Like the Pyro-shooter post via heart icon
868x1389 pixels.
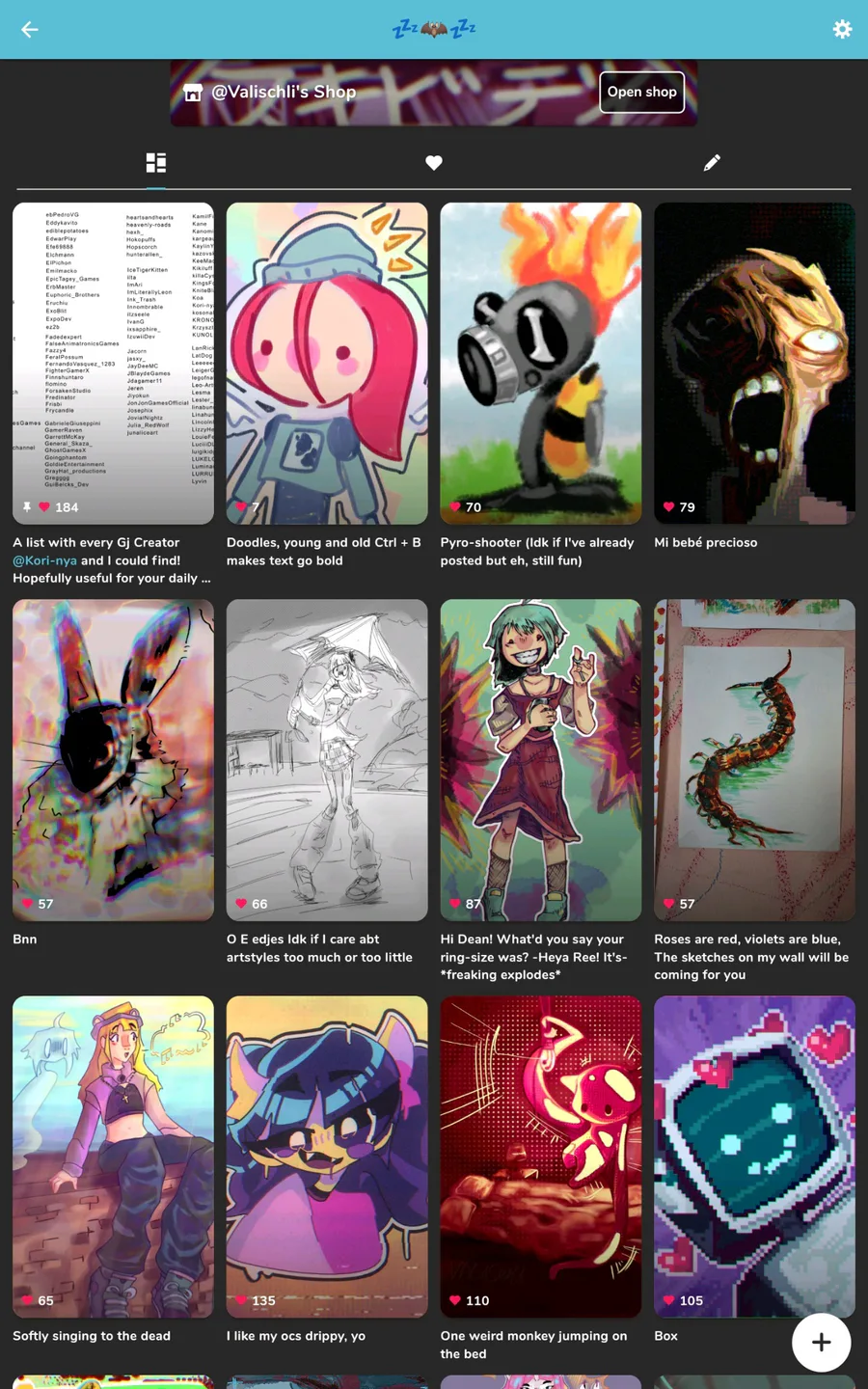pos(454,506)
